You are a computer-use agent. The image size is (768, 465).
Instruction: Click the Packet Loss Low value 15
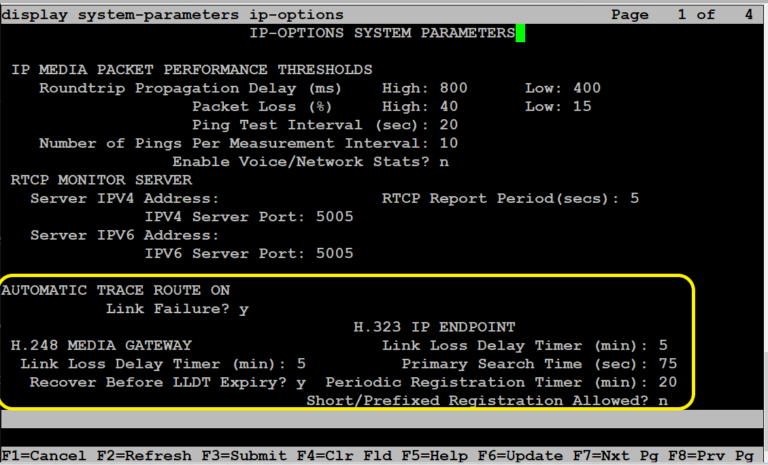pos(582,106)
